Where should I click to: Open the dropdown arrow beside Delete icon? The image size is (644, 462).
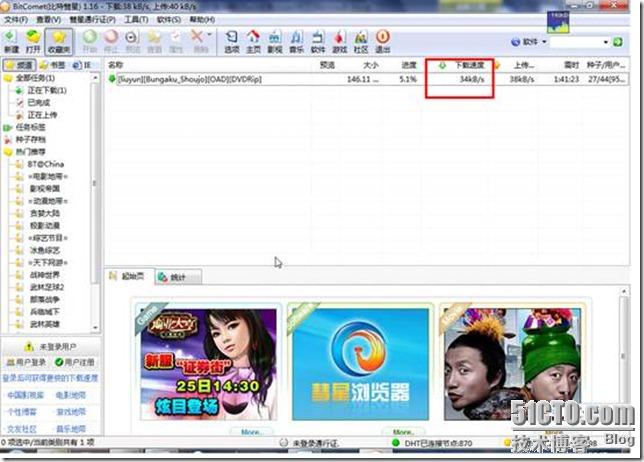tap(209, 35)
